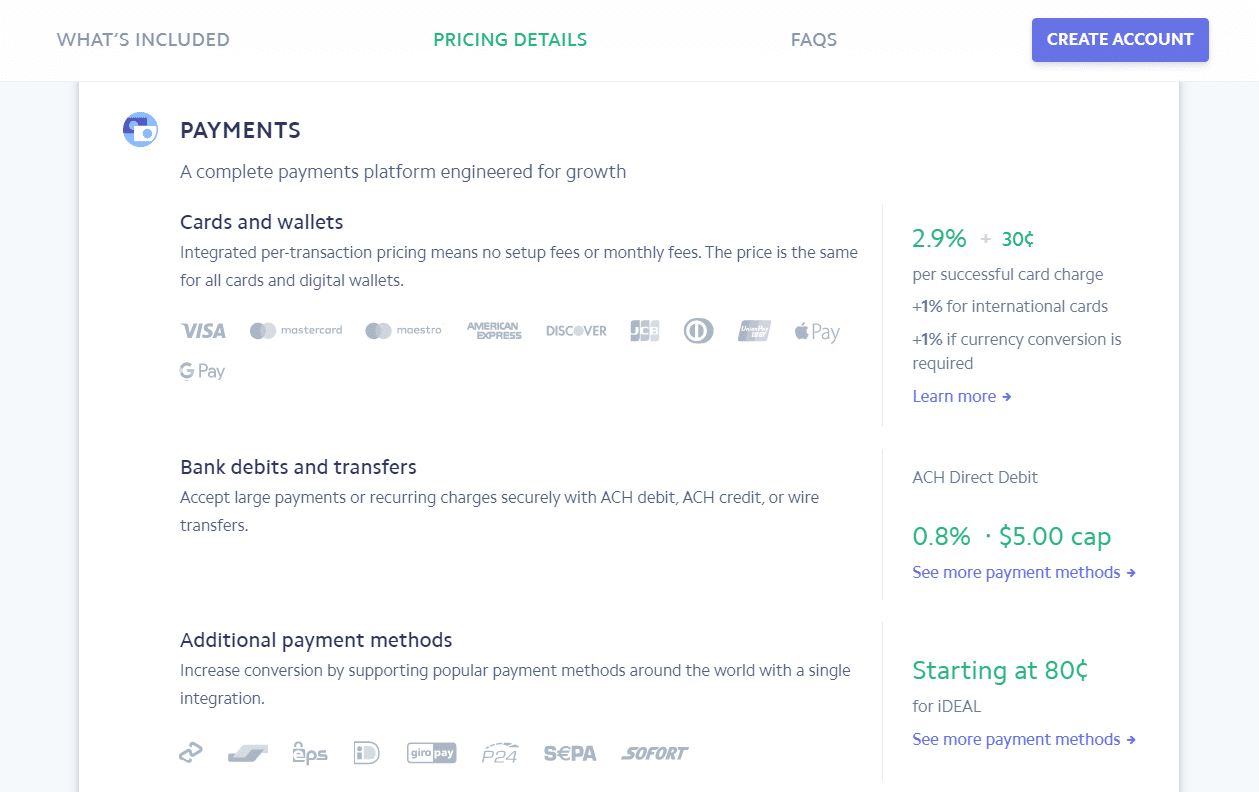Click the Visa card logo

203,331
